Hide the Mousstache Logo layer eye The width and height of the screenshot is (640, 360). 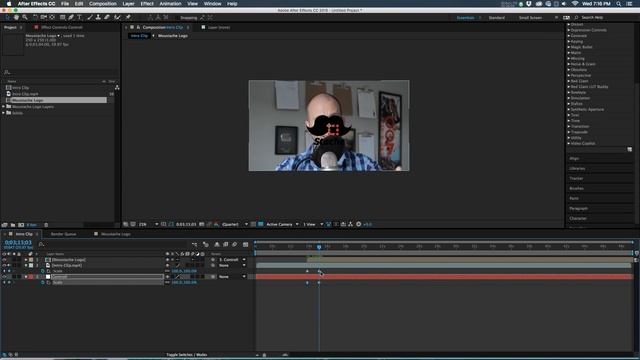[4, 260]
